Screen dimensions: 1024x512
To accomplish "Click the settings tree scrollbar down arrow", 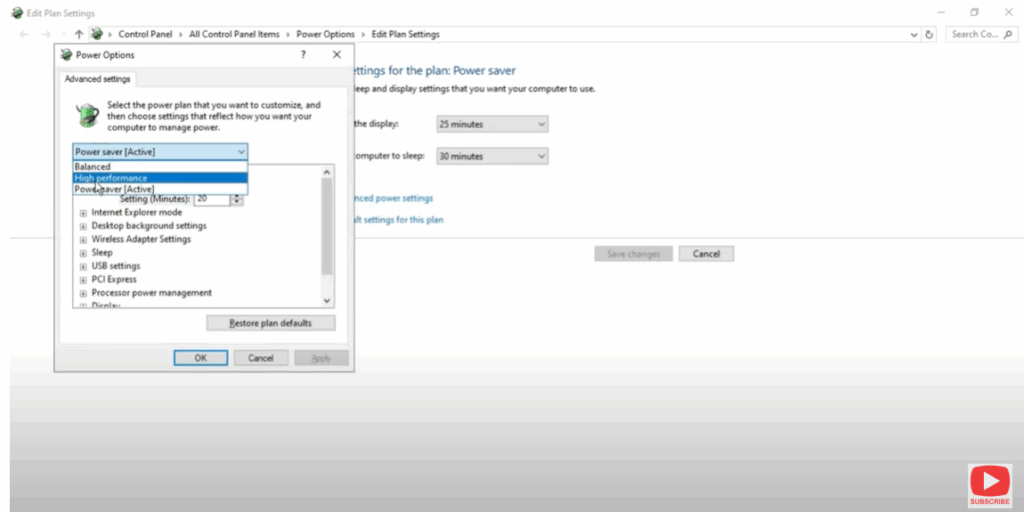I will (327, 300).
